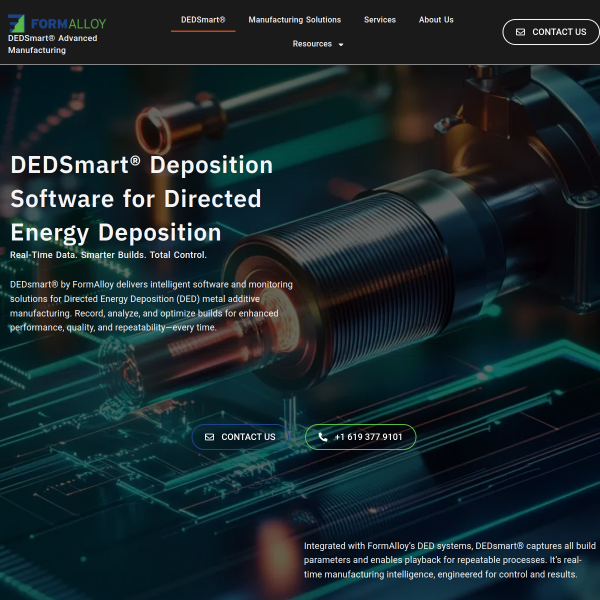Click paragraph starting "Integrated with FormAlloy's DED systems"

(x=450, y=560)
